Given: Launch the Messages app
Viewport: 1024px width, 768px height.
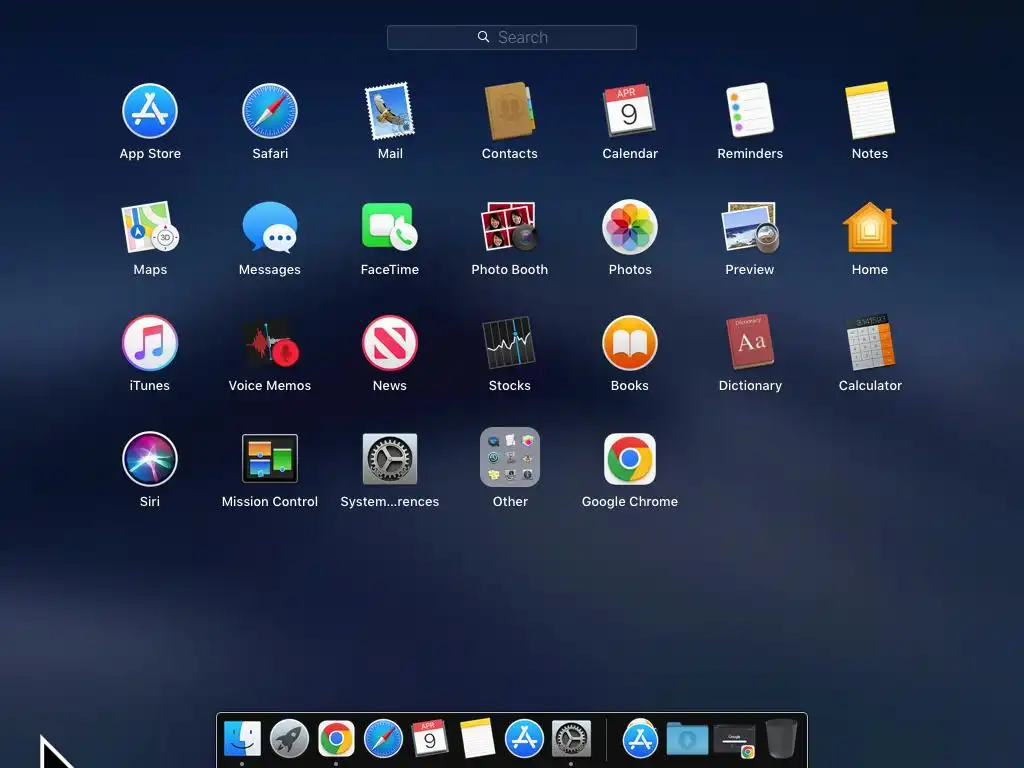Looking at the screenshot, I should [x=270, y=227].
